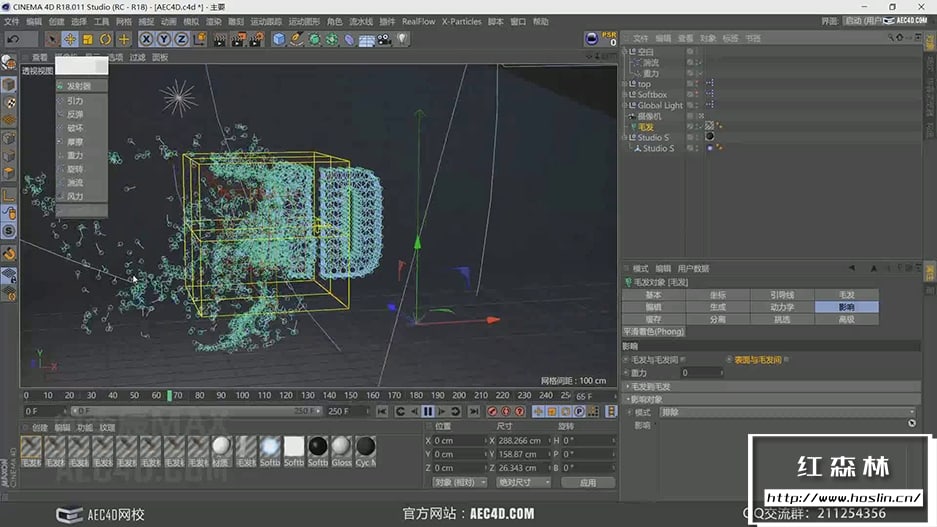Open the X-Particles menu
The width and height of the screenshot is (937, 527).
click(461, 21)
